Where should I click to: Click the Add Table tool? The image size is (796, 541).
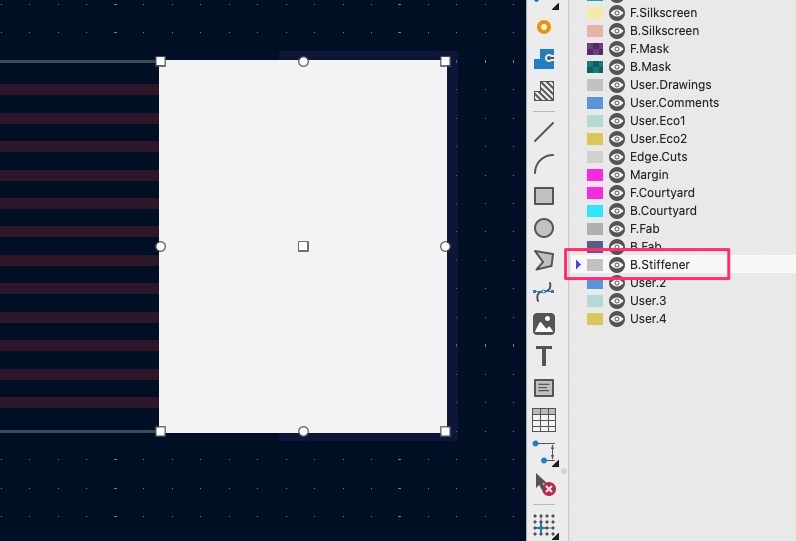(x=544, y=420)
